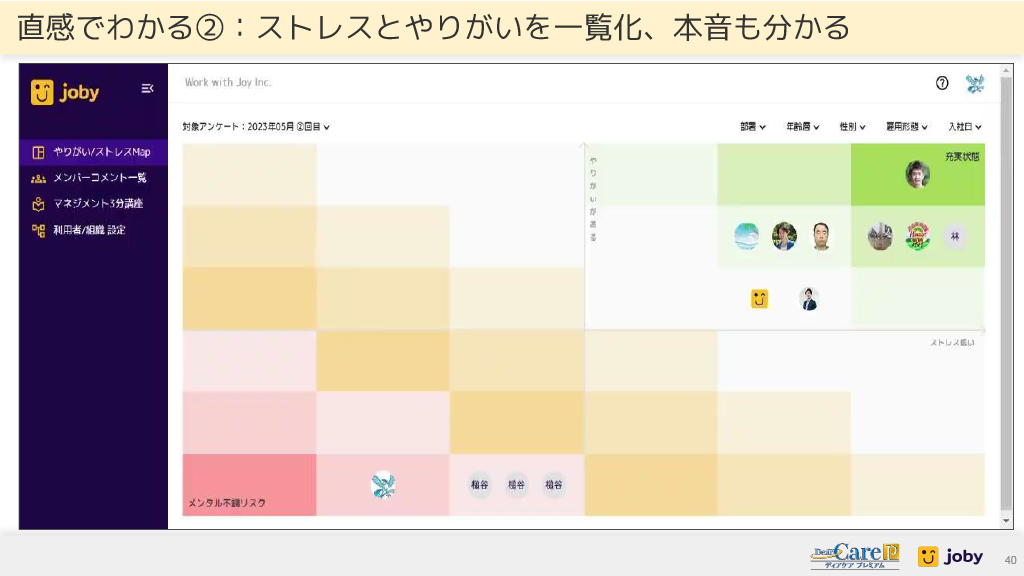The width and height of the screenshot is (1024, 576).
Task: Expand the 入社日 filter dropdown
Action: [965, 127]
